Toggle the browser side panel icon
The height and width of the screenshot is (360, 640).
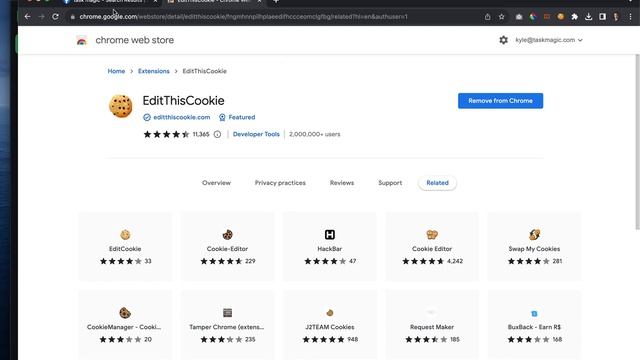pyautogui.click(x=602, y=17)
